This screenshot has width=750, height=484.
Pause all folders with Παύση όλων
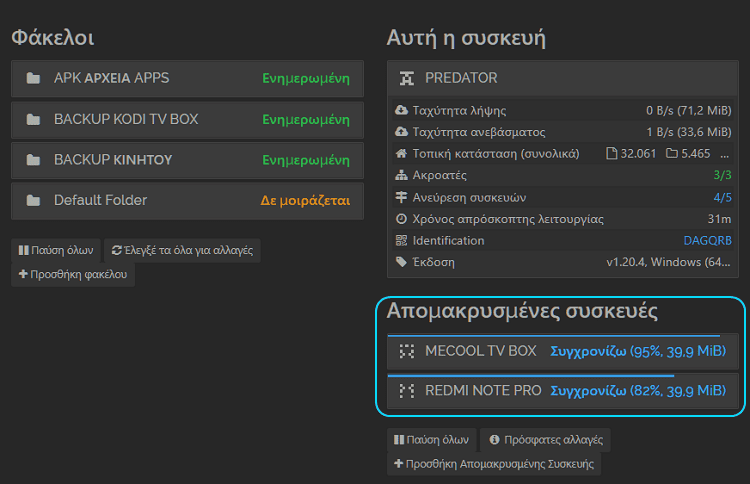click(x=56, y=250)
